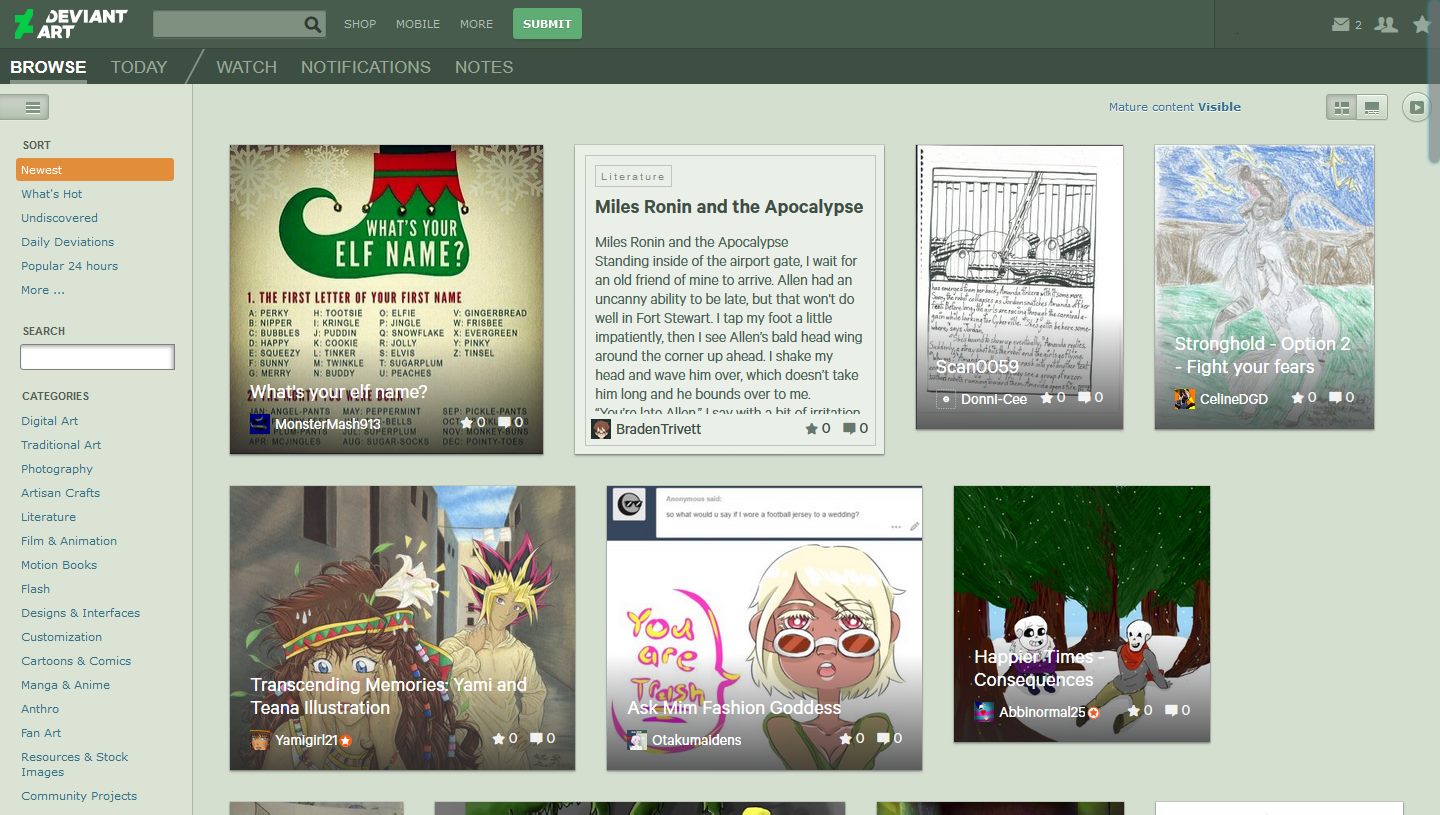
Task: Click comment icon on Ask Mim Fashion Goddess
Action: 883,738
